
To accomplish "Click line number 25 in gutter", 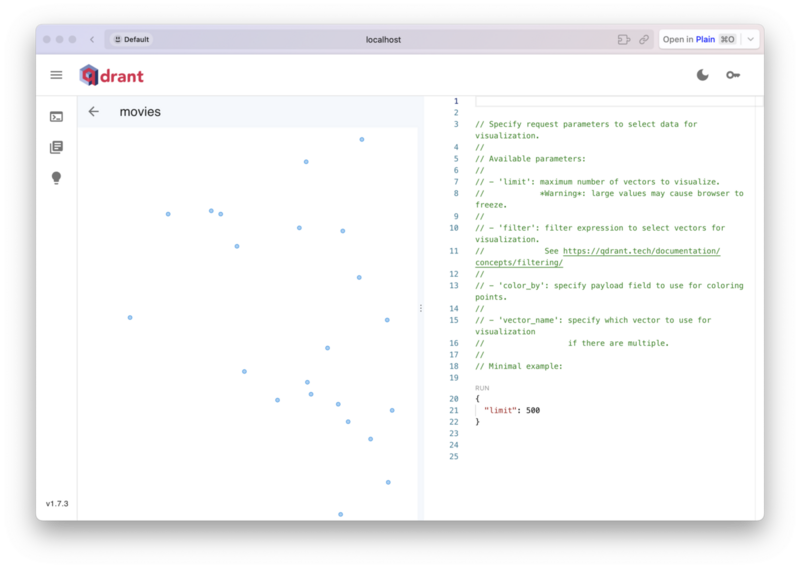I will (454, 456).
